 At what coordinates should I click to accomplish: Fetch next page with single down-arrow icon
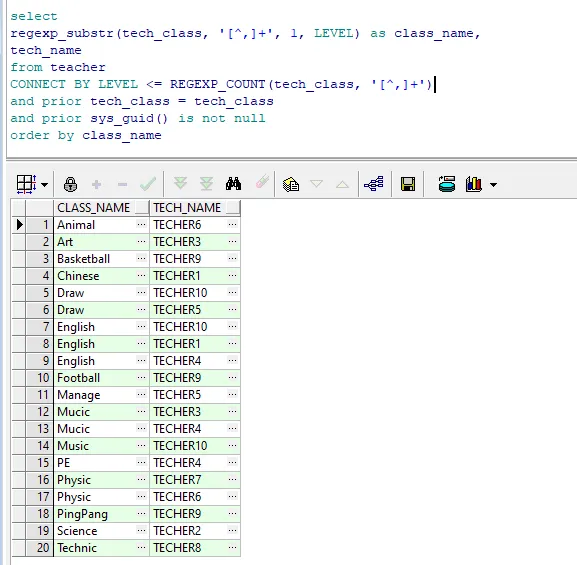coord(180,184)
